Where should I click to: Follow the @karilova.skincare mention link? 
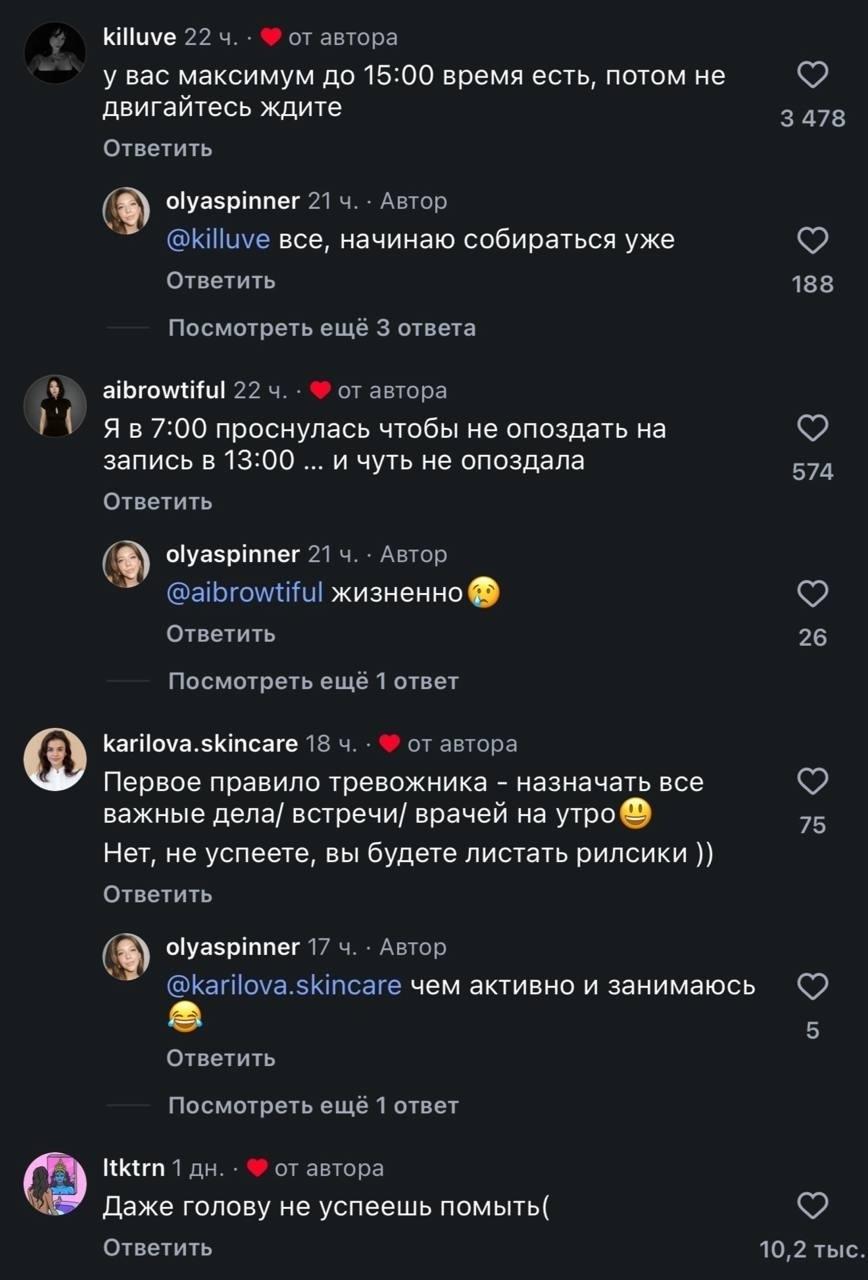[x=283, y=986]
